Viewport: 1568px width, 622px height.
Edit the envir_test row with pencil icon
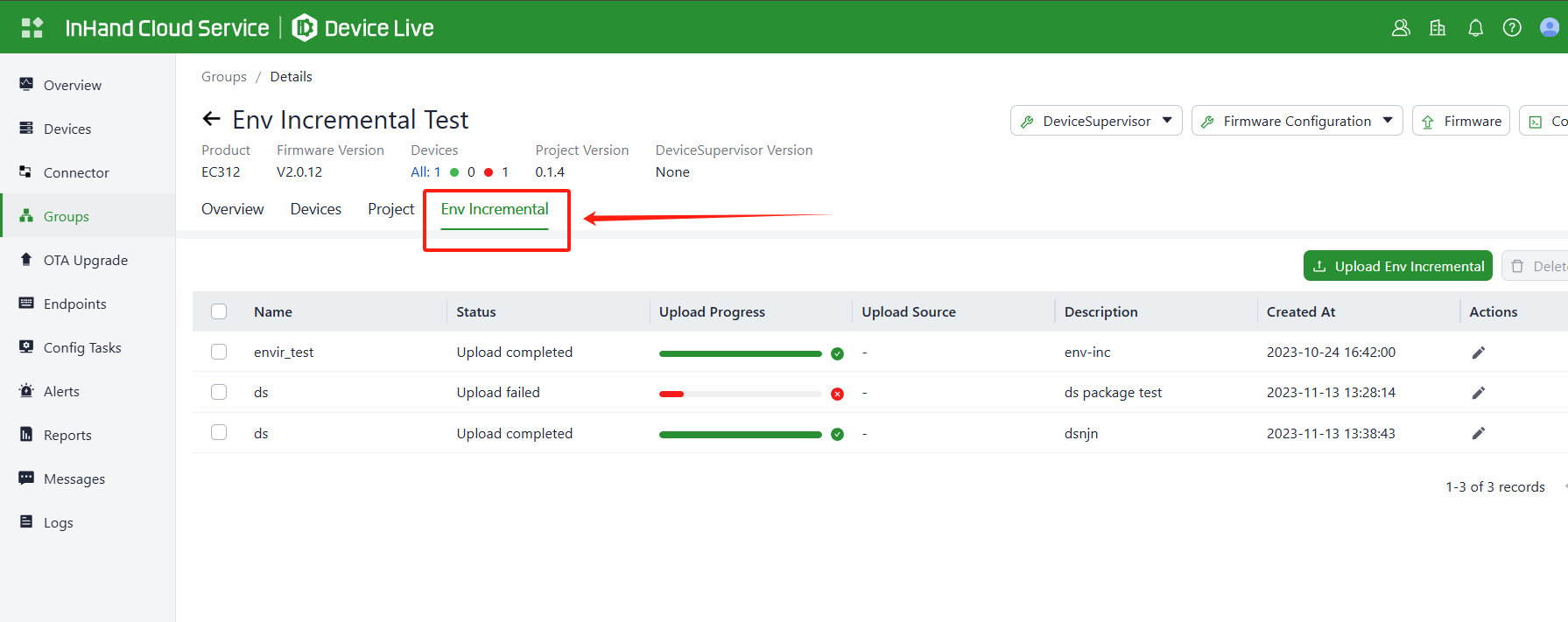pyautogui.click(x=1478, y=353)
